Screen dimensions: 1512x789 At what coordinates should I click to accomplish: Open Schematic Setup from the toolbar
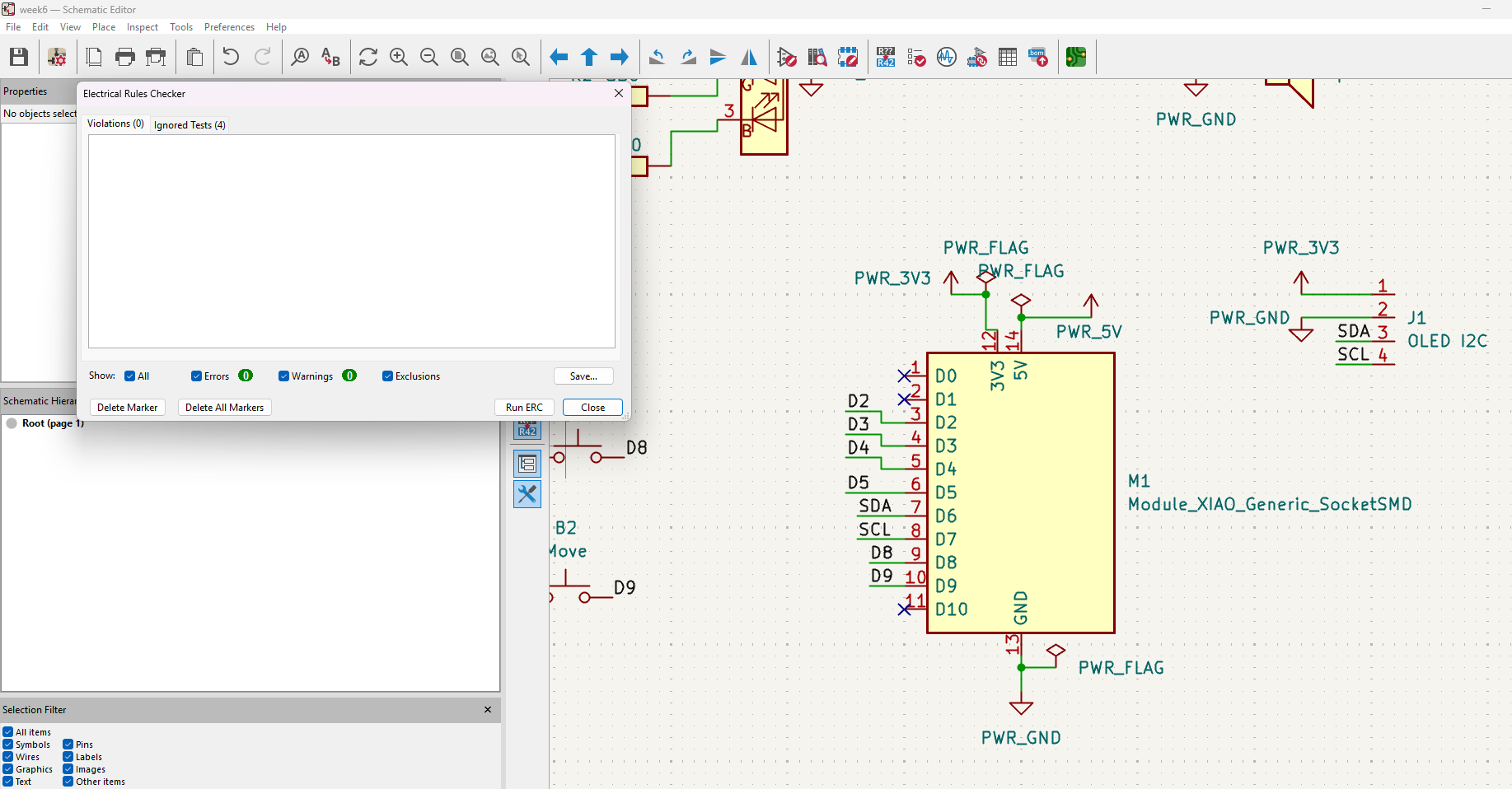click(x=57, y=57)
